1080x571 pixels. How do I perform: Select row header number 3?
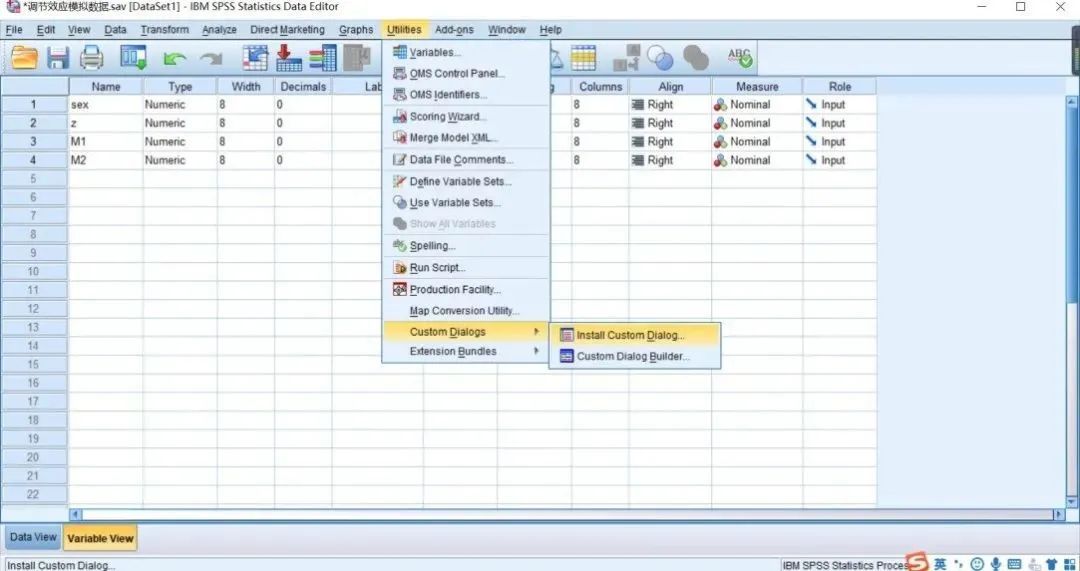tap(34, 142)
